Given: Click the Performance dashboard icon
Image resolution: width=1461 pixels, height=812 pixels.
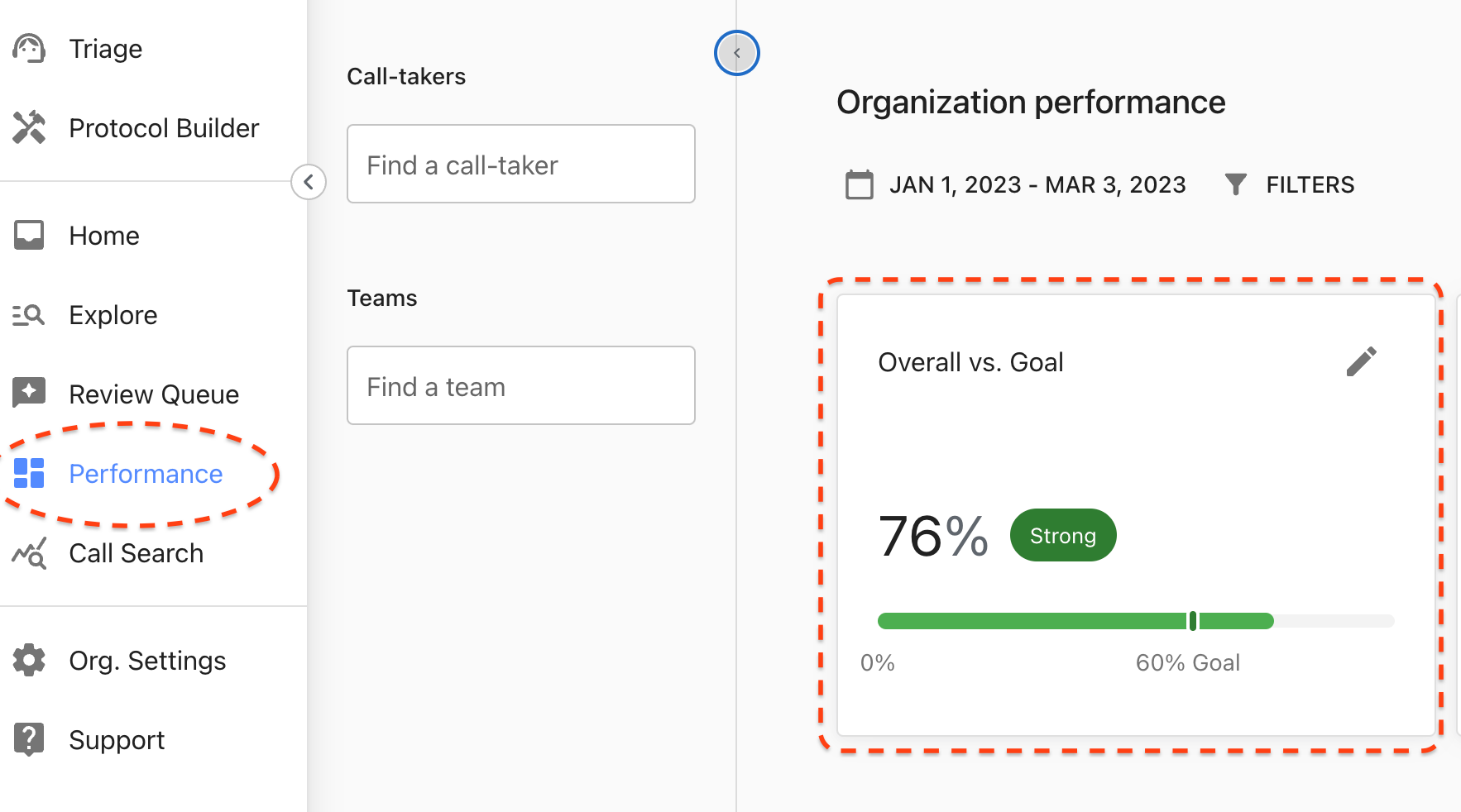Looking at the screenshot, I should [x=29, y=473].
